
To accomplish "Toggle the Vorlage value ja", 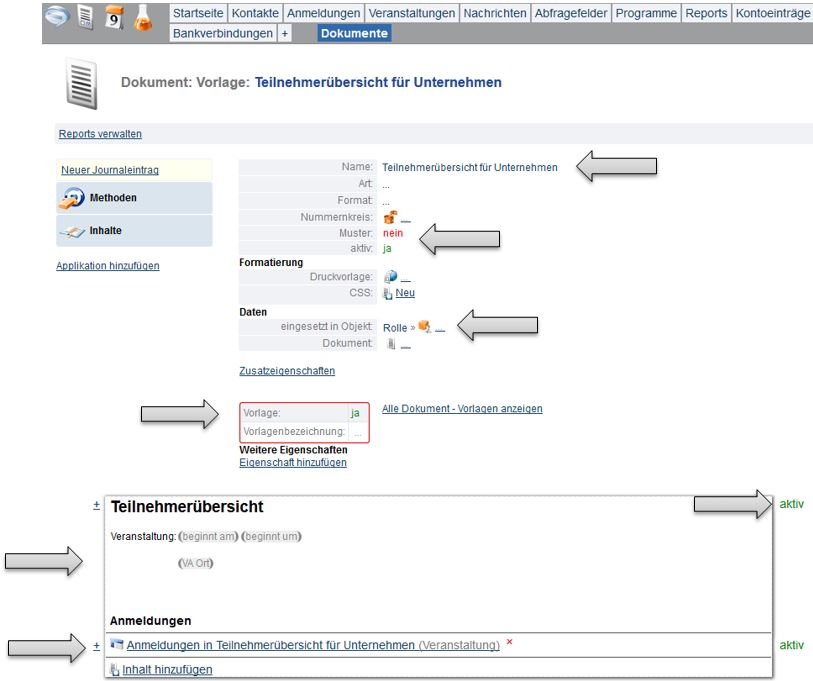I will point(355,413).
